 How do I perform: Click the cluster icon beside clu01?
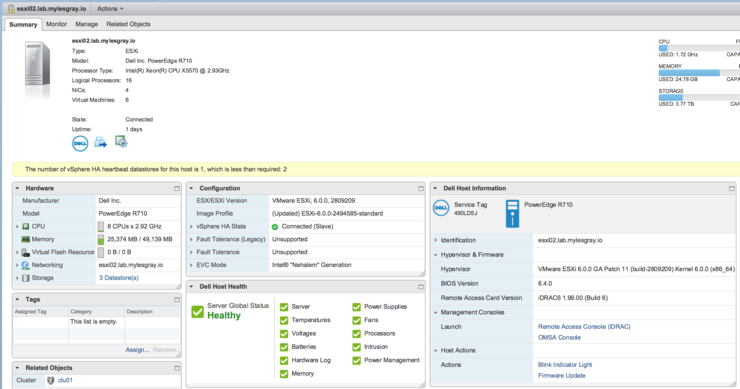point(50,380)
